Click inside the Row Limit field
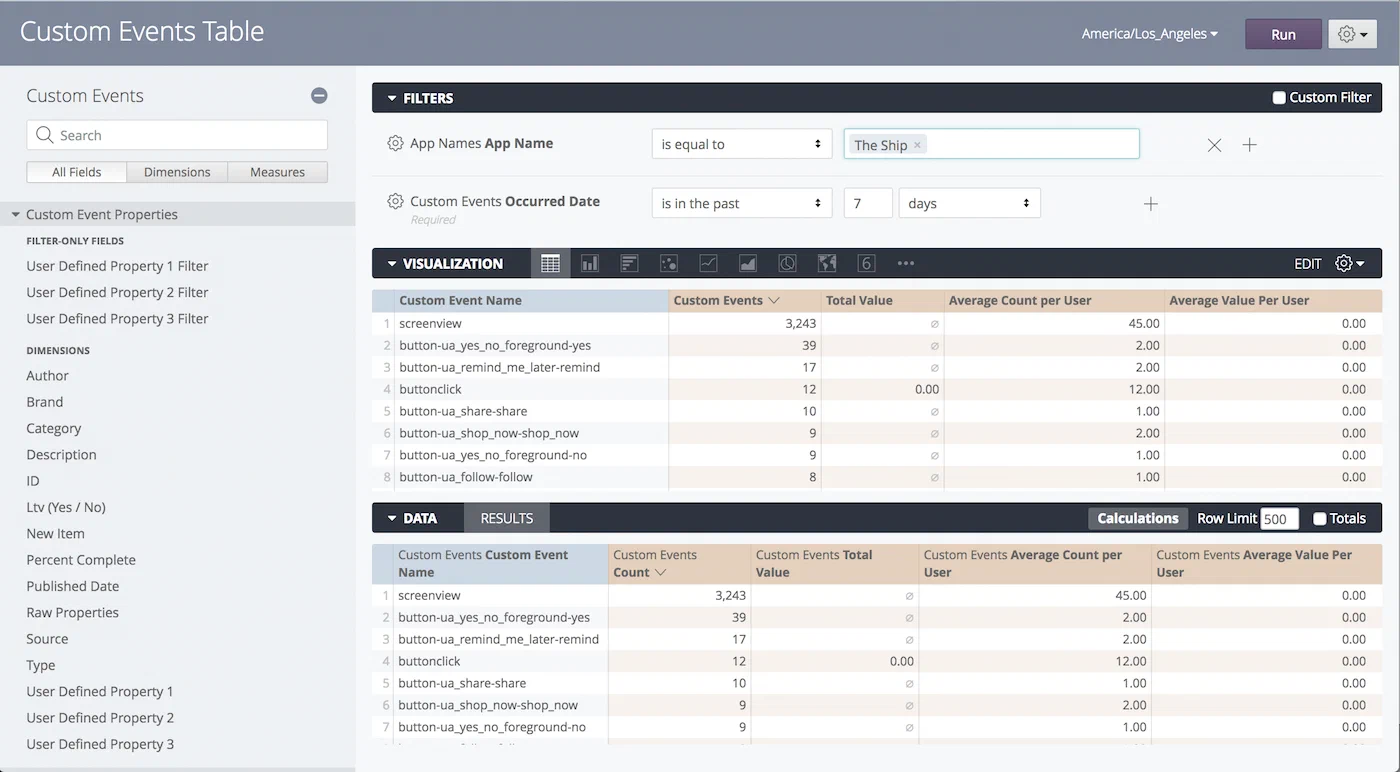1400x772 pixels. coord(1281,518)
